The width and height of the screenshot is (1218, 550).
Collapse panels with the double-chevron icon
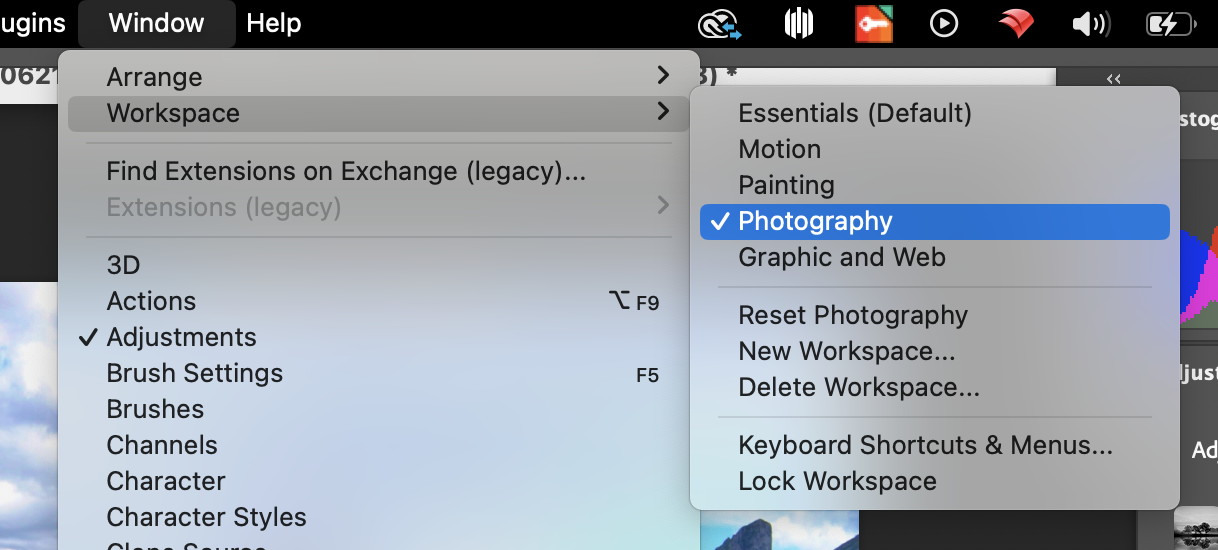click(x=1114, y=79)
